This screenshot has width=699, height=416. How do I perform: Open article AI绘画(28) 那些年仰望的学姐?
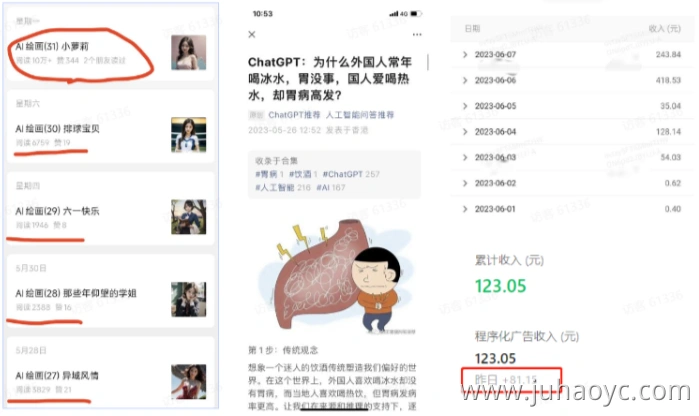tap(76, 293)
